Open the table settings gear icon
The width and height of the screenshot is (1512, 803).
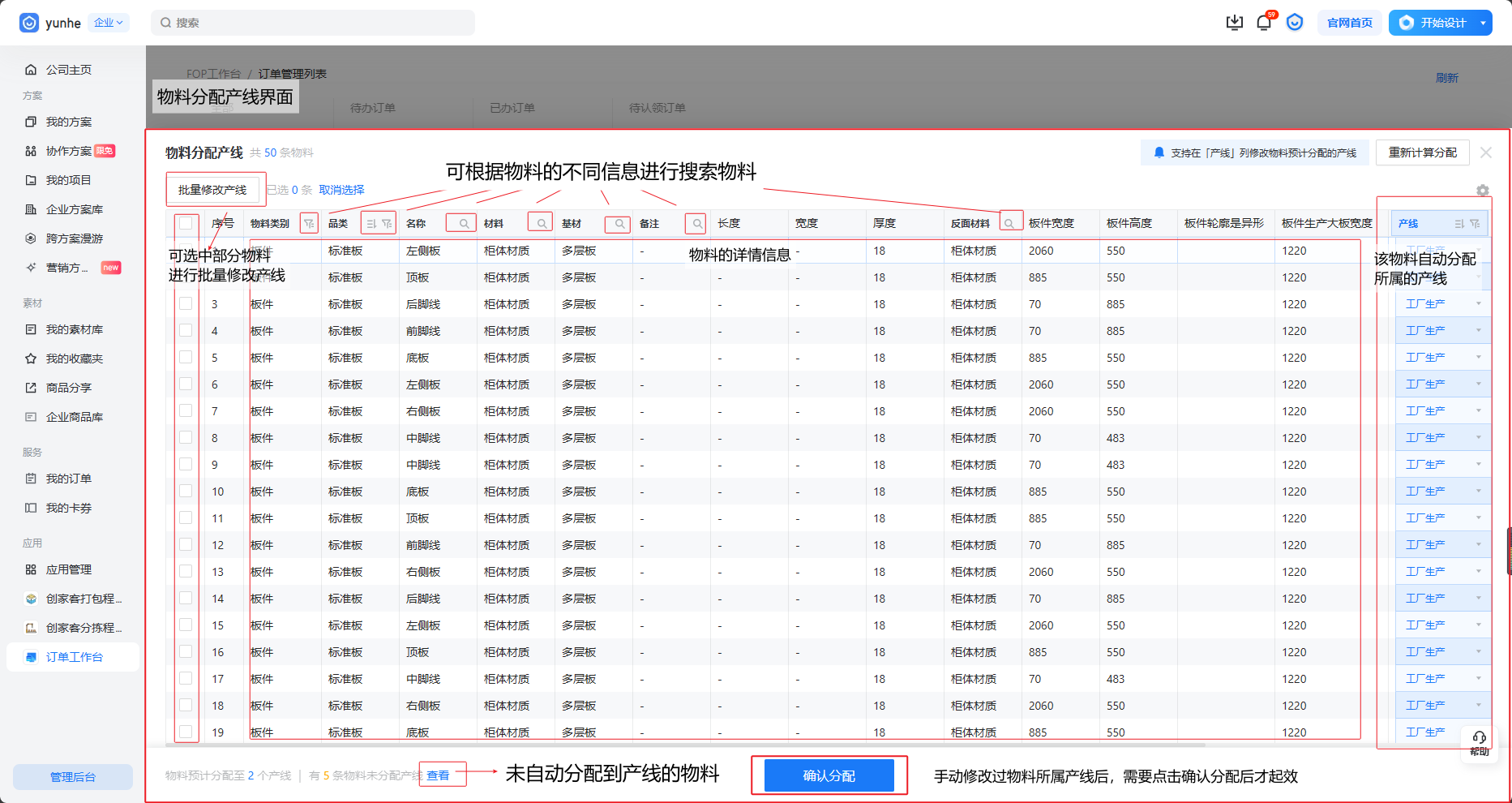pyautogui.click(x=1482, y=191)
